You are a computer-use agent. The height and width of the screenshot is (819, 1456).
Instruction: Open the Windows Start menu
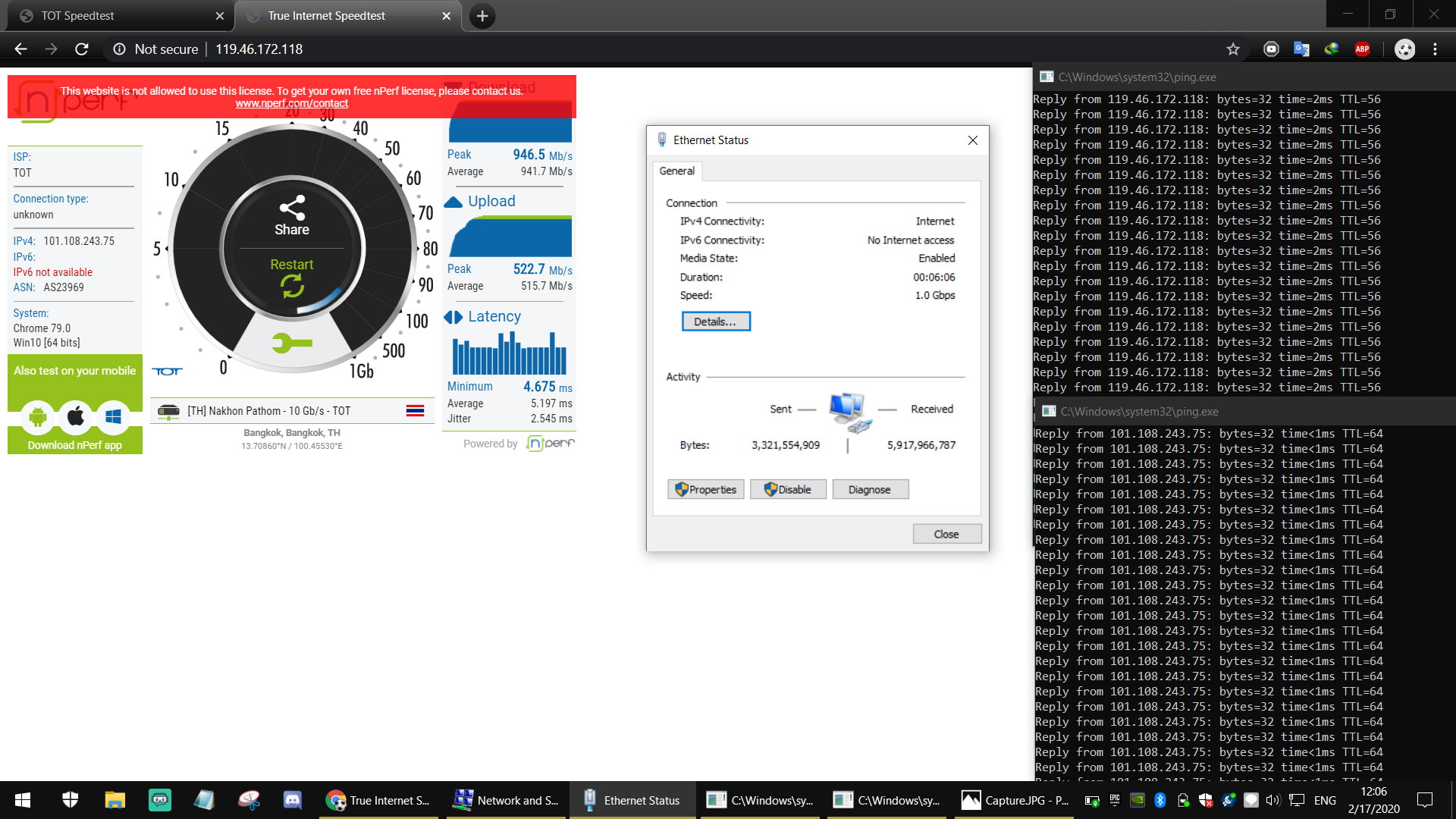click(x=23, y=800)
